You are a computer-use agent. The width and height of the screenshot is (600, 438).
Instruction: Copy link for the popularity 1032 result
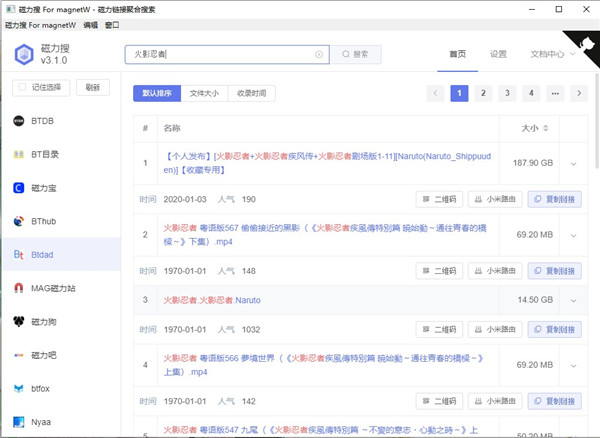[555, 329]
